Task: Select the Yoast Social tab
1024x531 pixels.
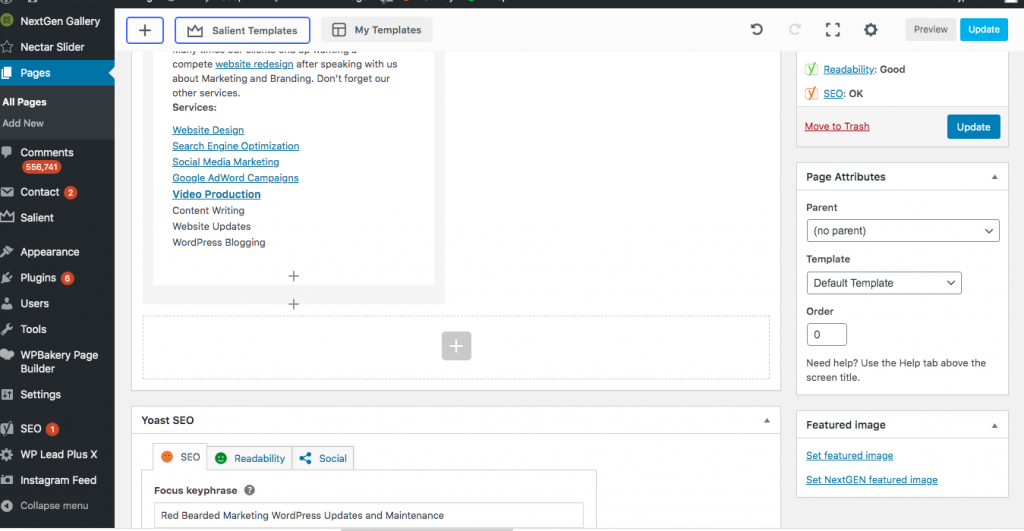Action: pyautogui.click(x=323, y=459)
